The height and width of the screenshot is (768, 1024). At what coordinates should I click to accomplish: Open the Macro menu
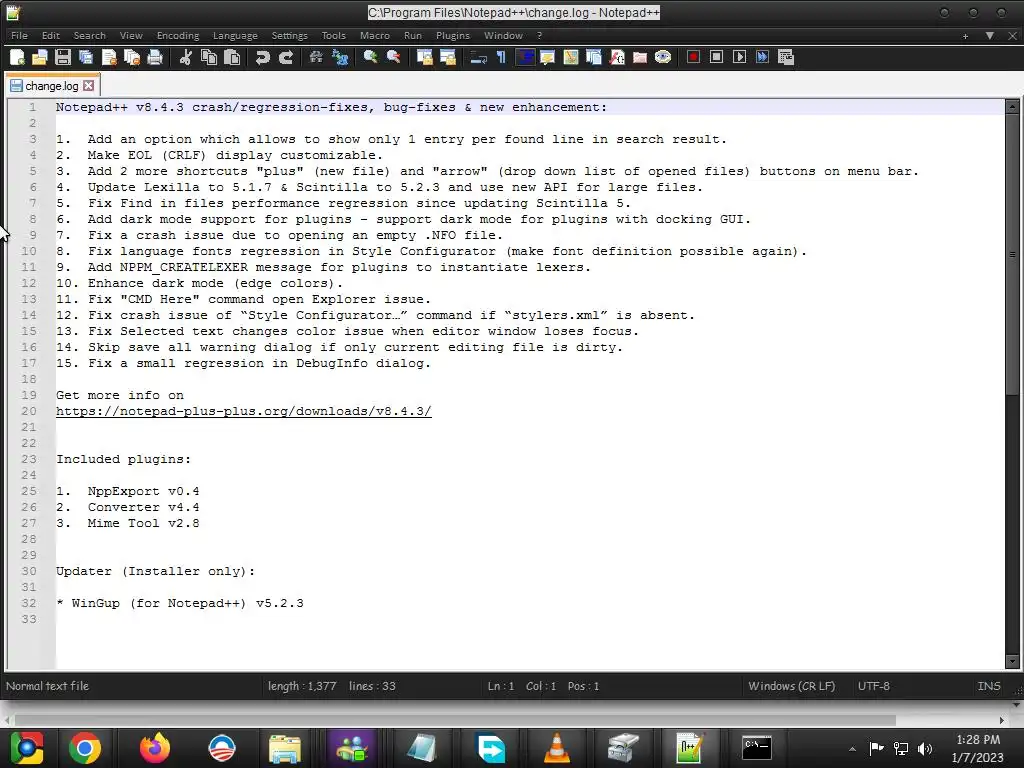point(375,35)
